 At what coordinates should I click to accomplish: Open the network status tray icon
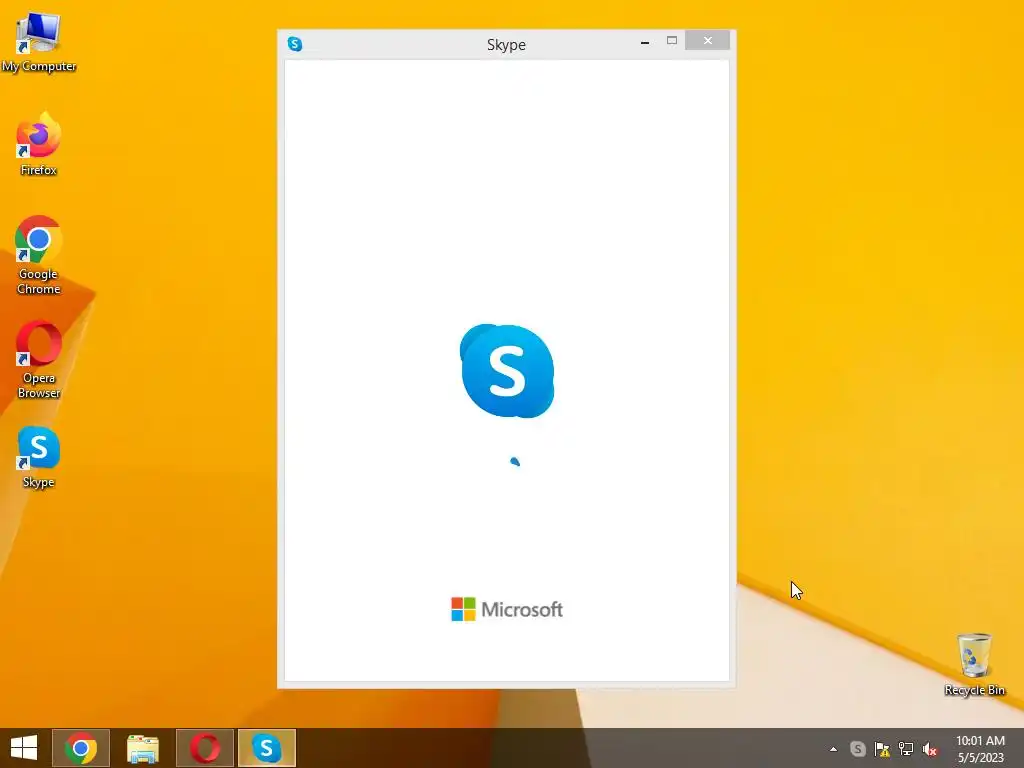[906, 749]
